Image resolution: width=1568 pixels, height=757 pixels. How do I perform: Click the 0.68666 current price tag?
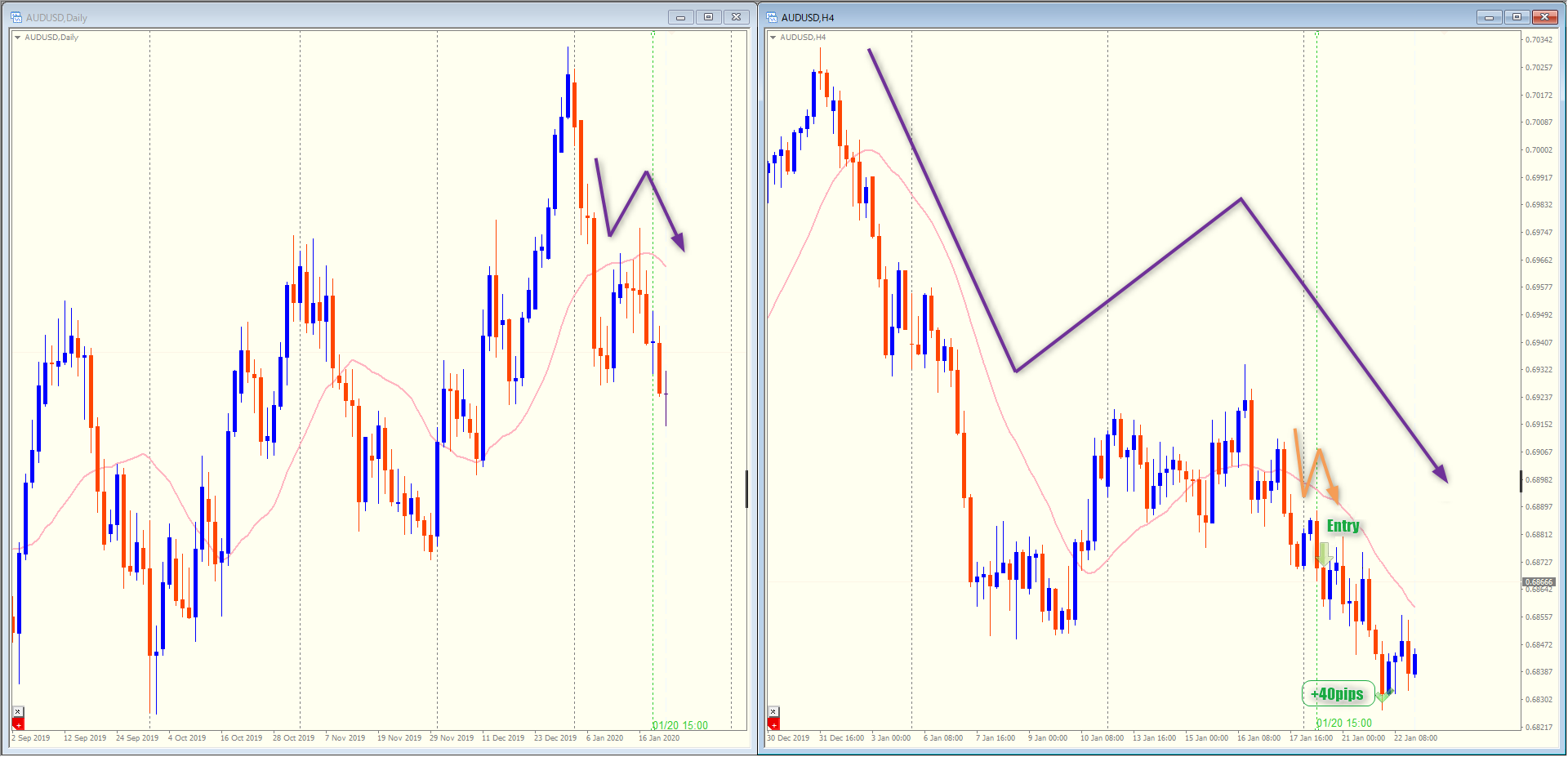1539,582
